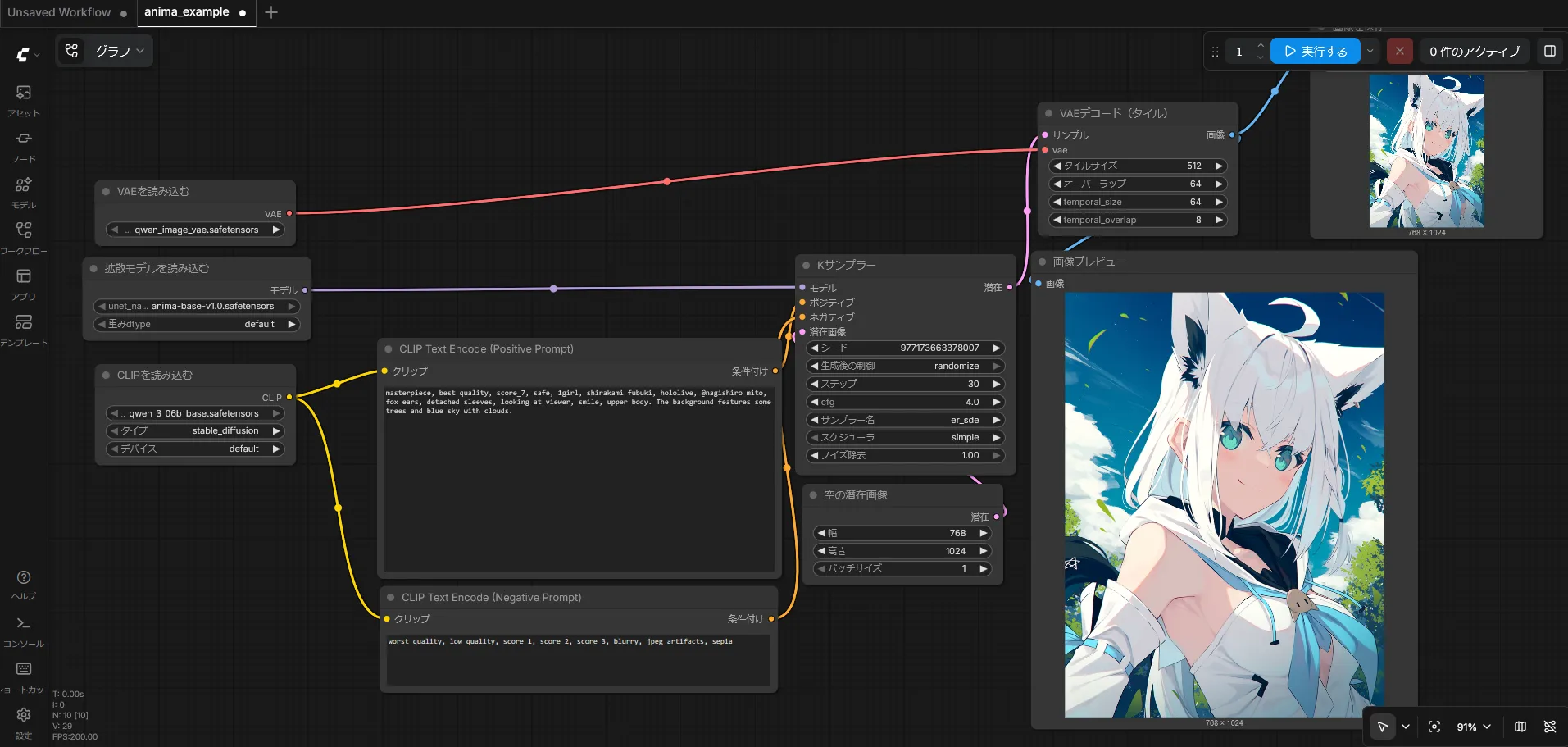
Task: Click the 実行する run button
Action: click(1316, 51)
